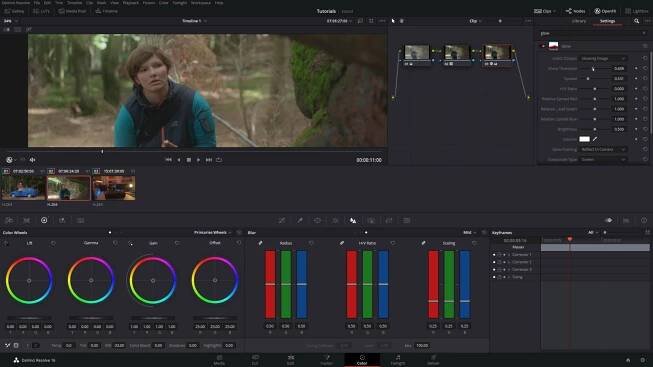The width and height of the screenshot is (653, 367).
Task: Switch to OpenFX Settings tab
Action: [607, 21]
